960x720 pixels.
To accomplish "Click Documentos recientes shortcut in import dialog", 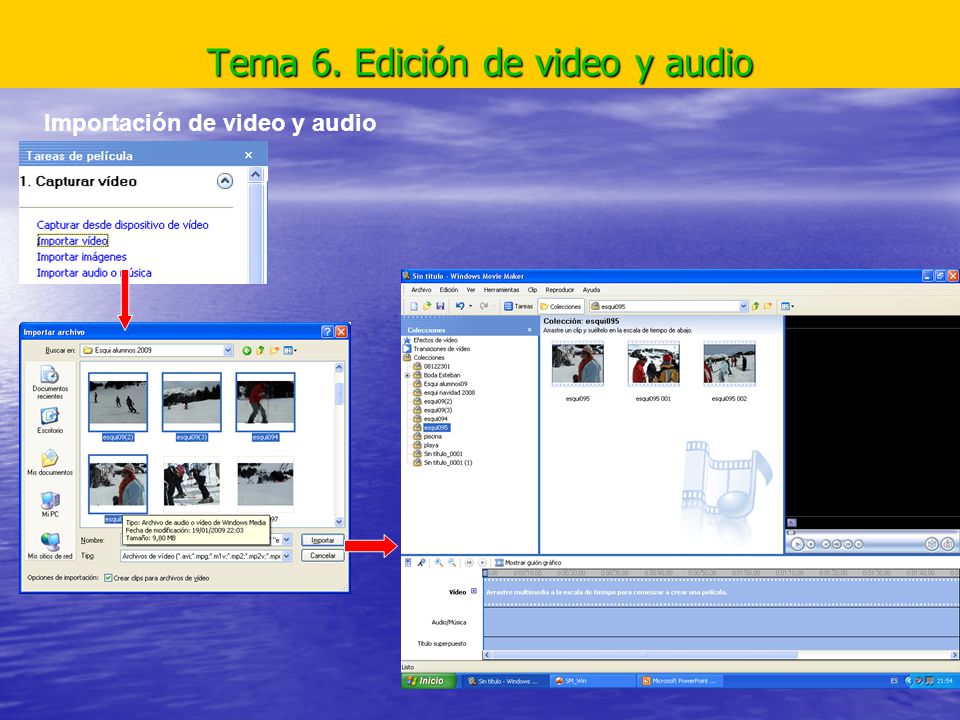I will pyautogui.click(x=50, y=382).
